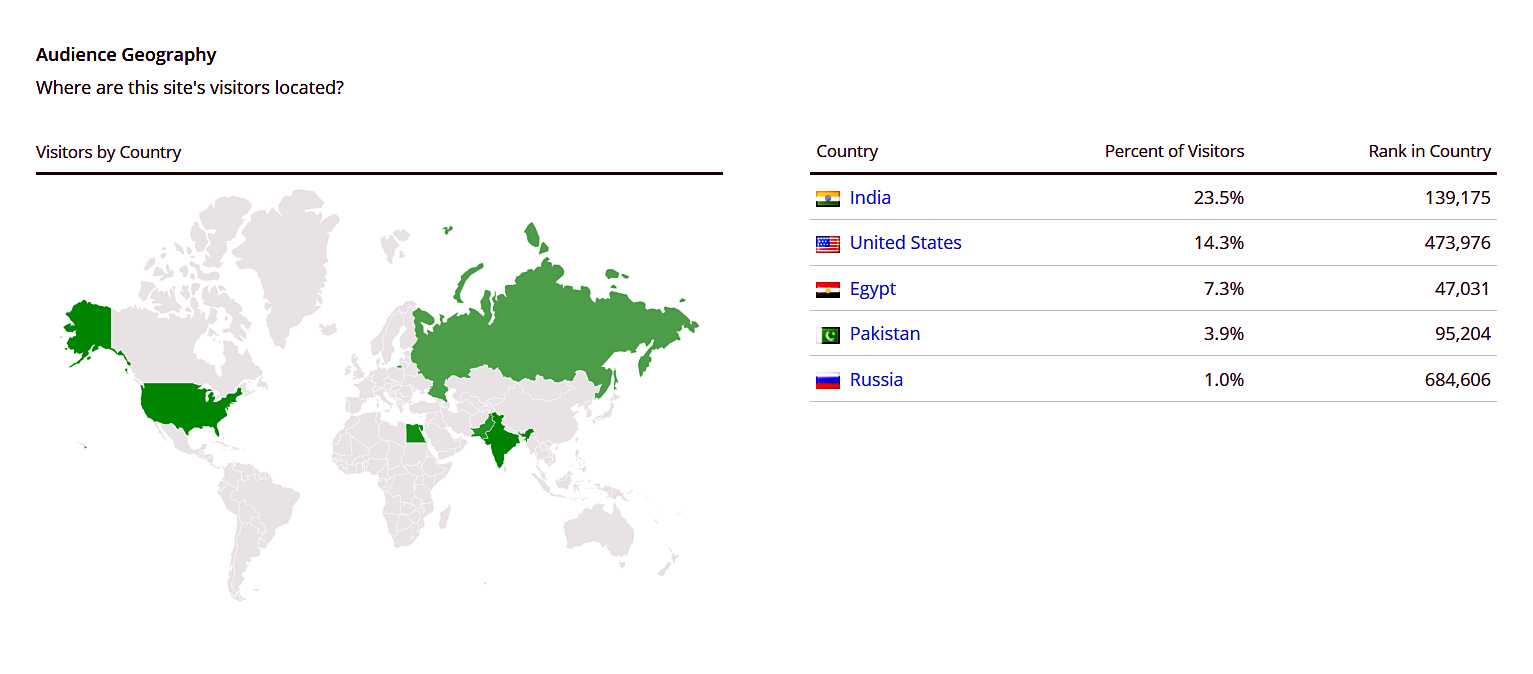Open the United States country link
Viewport: 1533px width, 674px height.
(x=906, y=243)
